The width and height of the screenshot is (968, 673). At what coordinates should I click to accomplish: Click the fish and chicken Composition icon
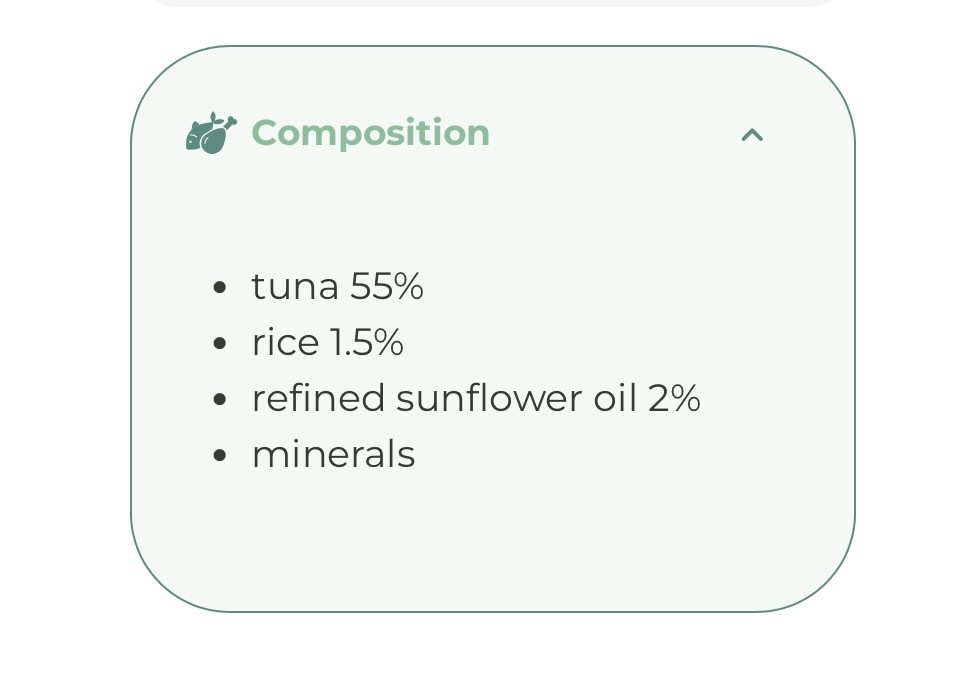point(211,133)
